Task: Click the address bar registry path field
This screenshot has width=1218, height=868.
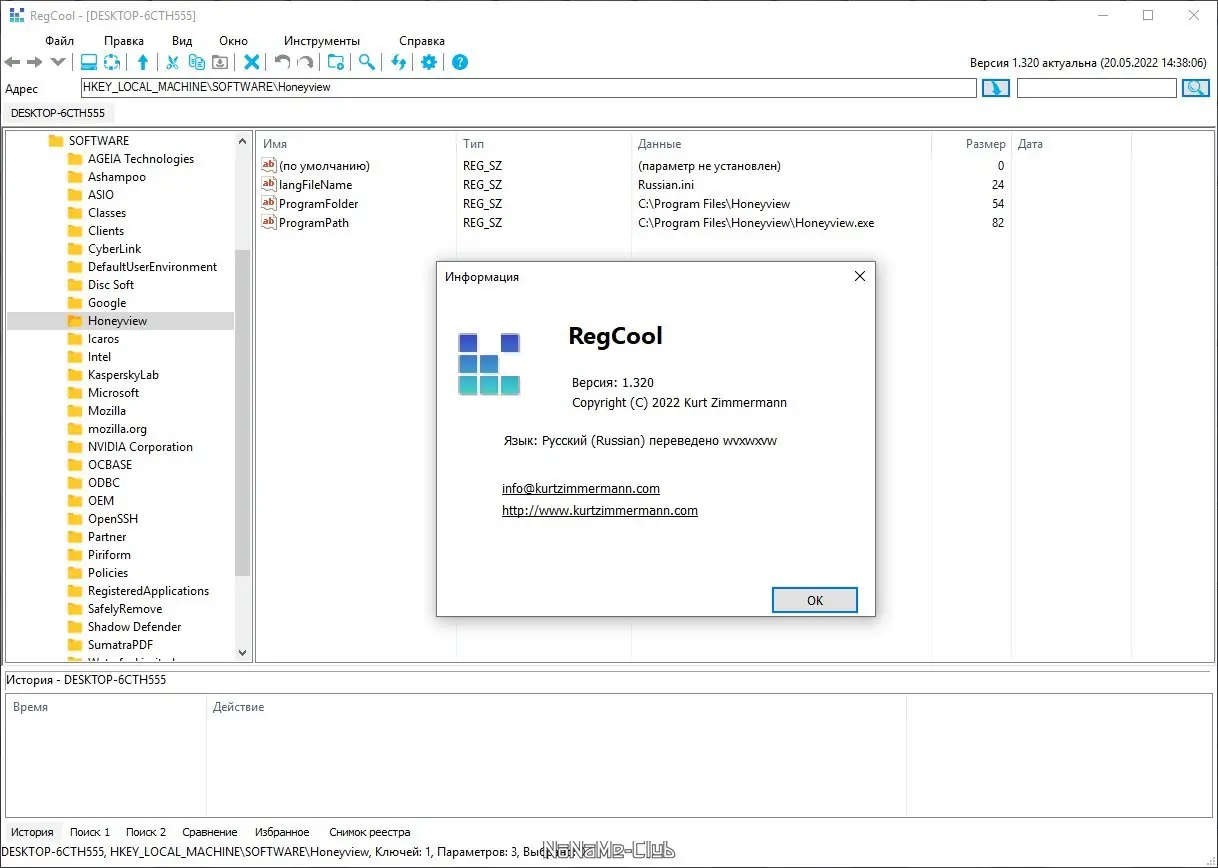Action: [528, 88]
